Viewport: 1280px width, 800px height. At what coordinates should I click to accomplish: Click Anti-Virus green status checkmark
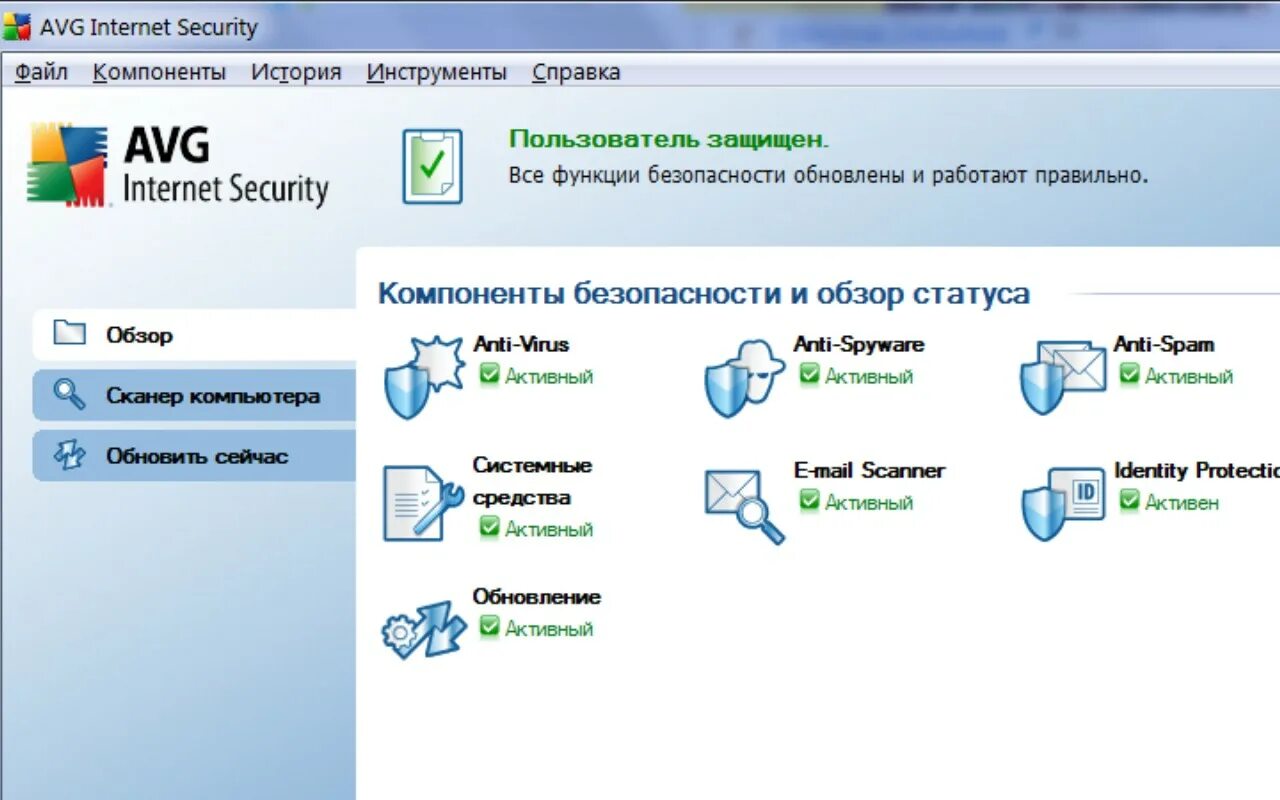[489, 375]
